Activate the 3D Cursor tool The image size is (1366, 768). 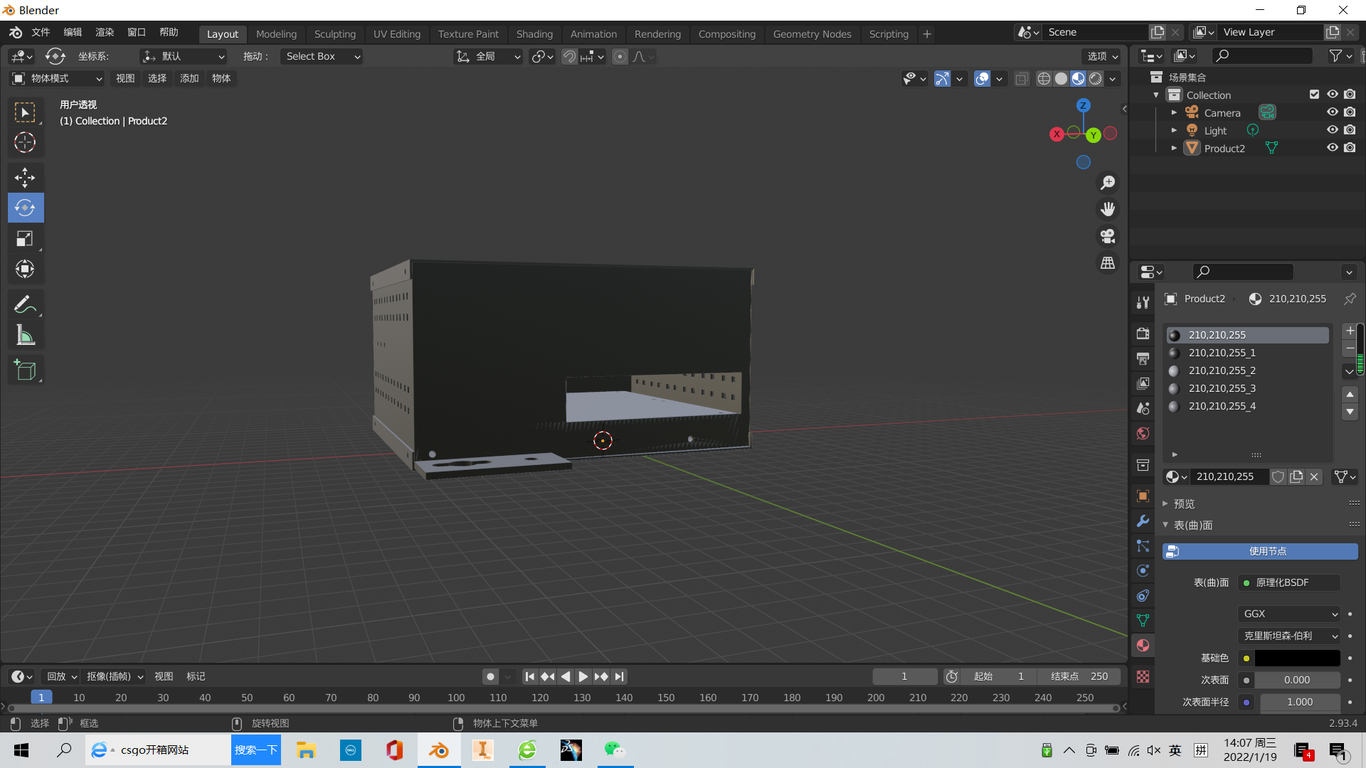[x=25, y=143]
